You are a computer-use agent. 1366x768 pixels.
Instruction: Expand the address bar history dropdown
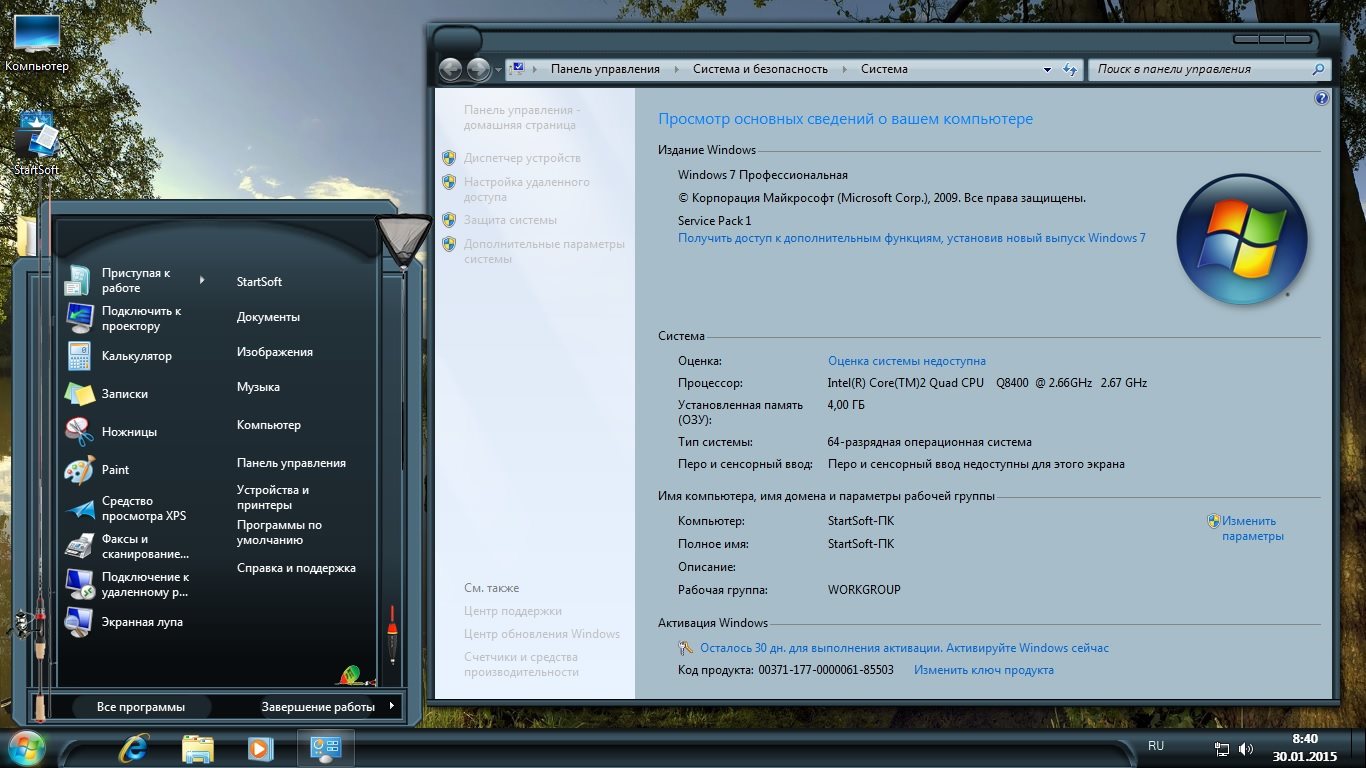tap(1047, 70)
